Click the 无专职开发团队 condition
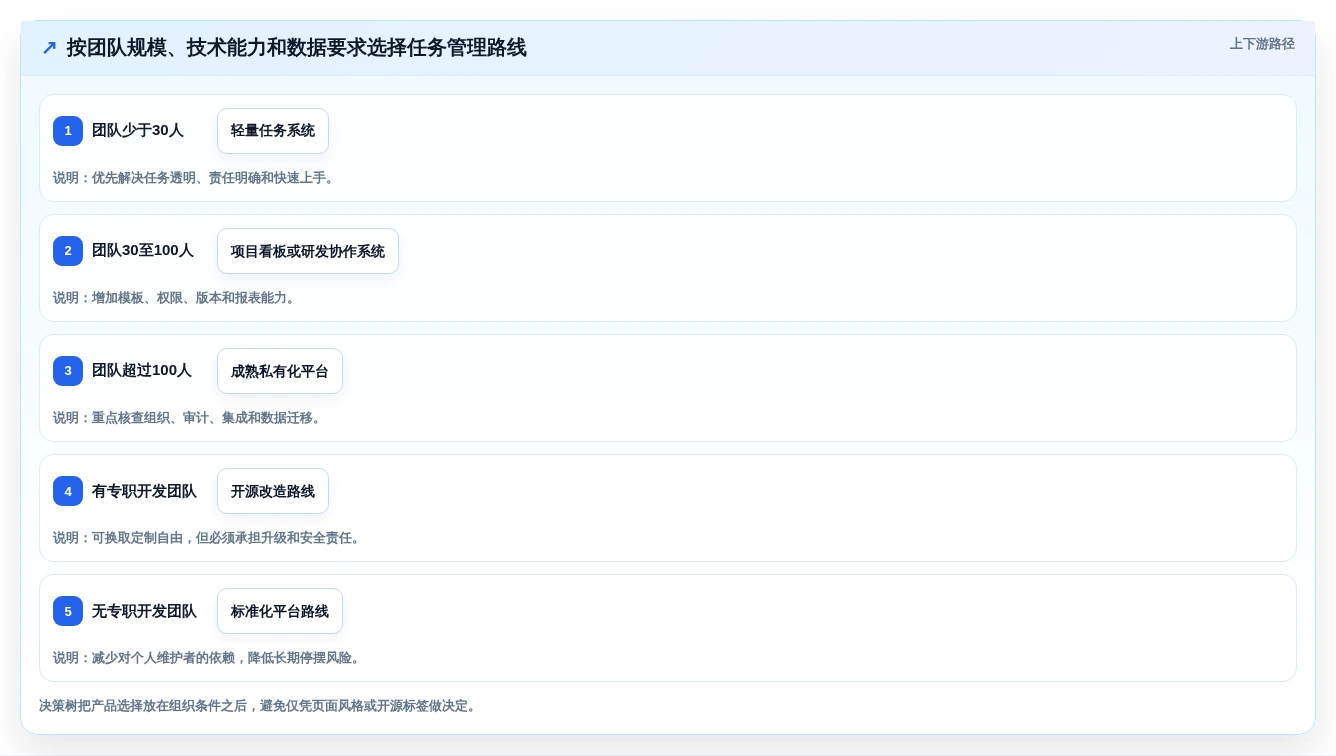Viewport: 1336px width, 756px height. tap(144, 611)
